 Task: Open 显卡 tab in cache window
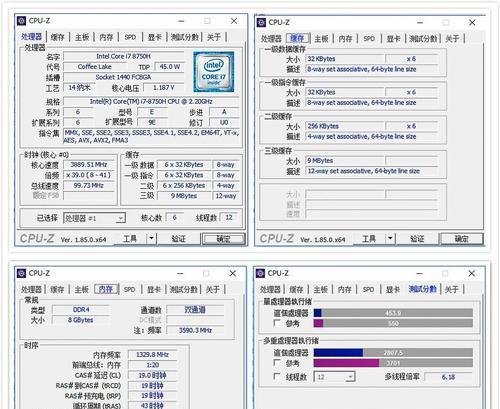click(x=393, y=39)
